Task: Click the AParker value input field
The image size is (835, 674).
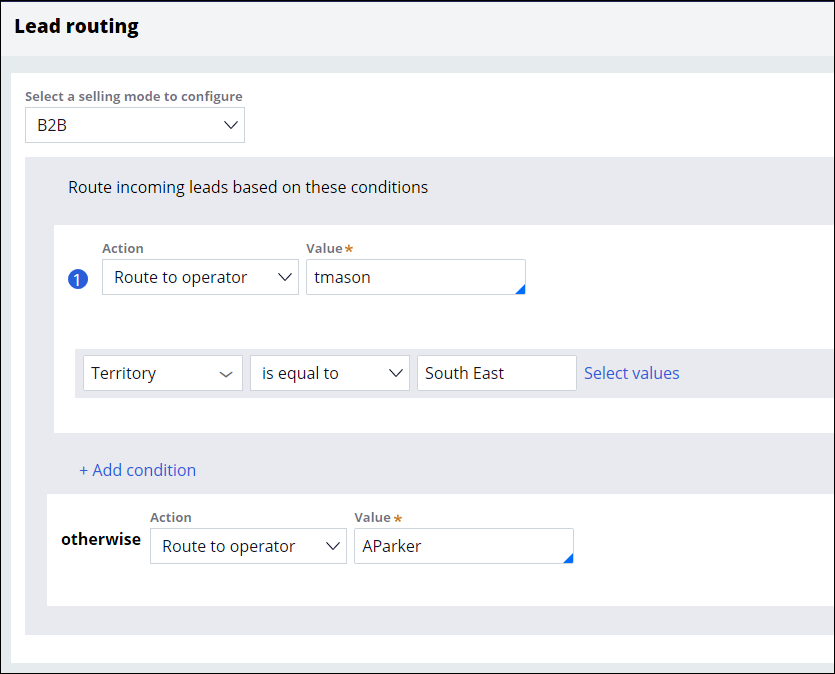Action: [460, 546]
